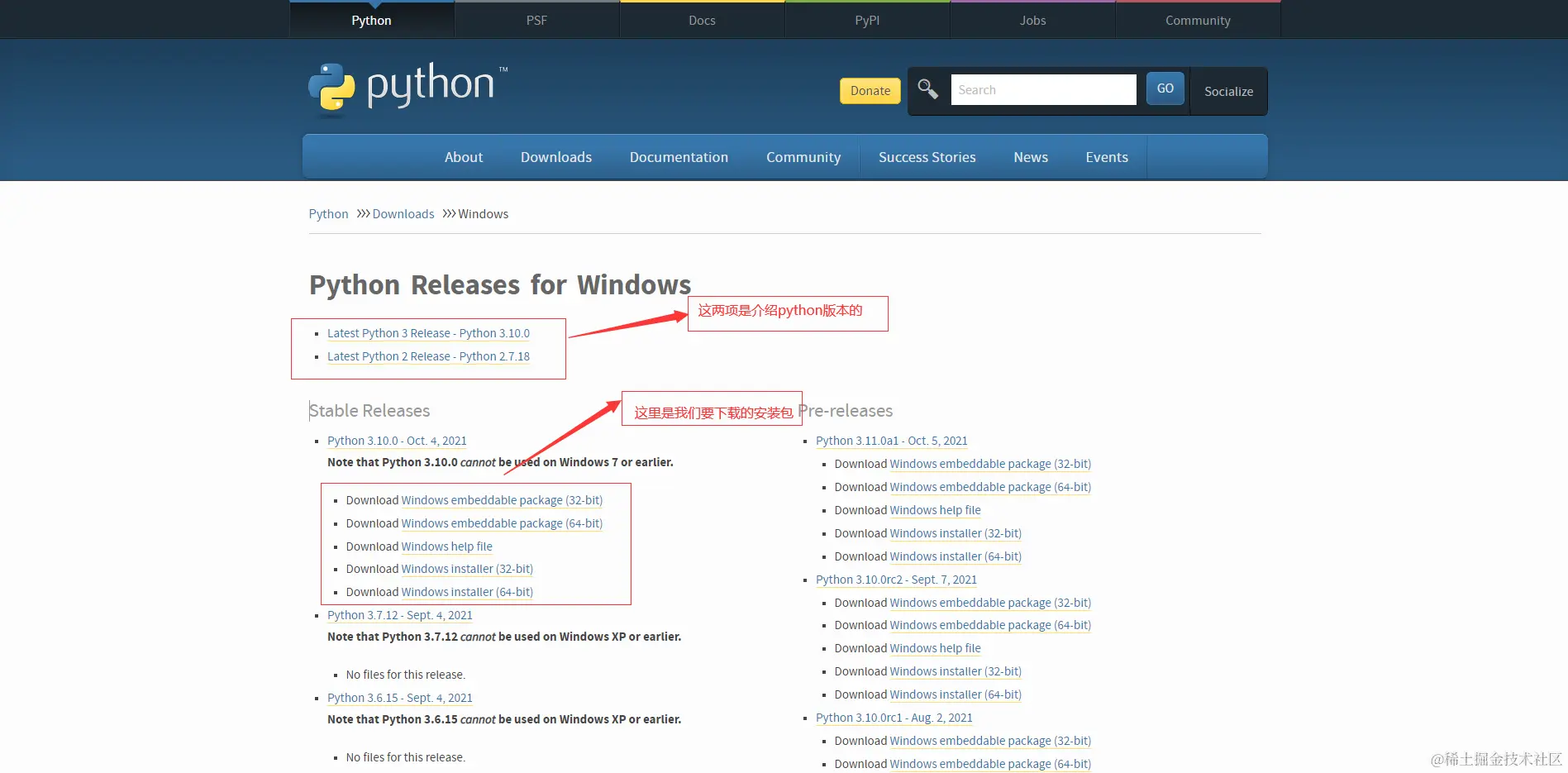Open the Success Stories navigation menu
Viewport: 1568px width, 773px height.
point(927,157)
